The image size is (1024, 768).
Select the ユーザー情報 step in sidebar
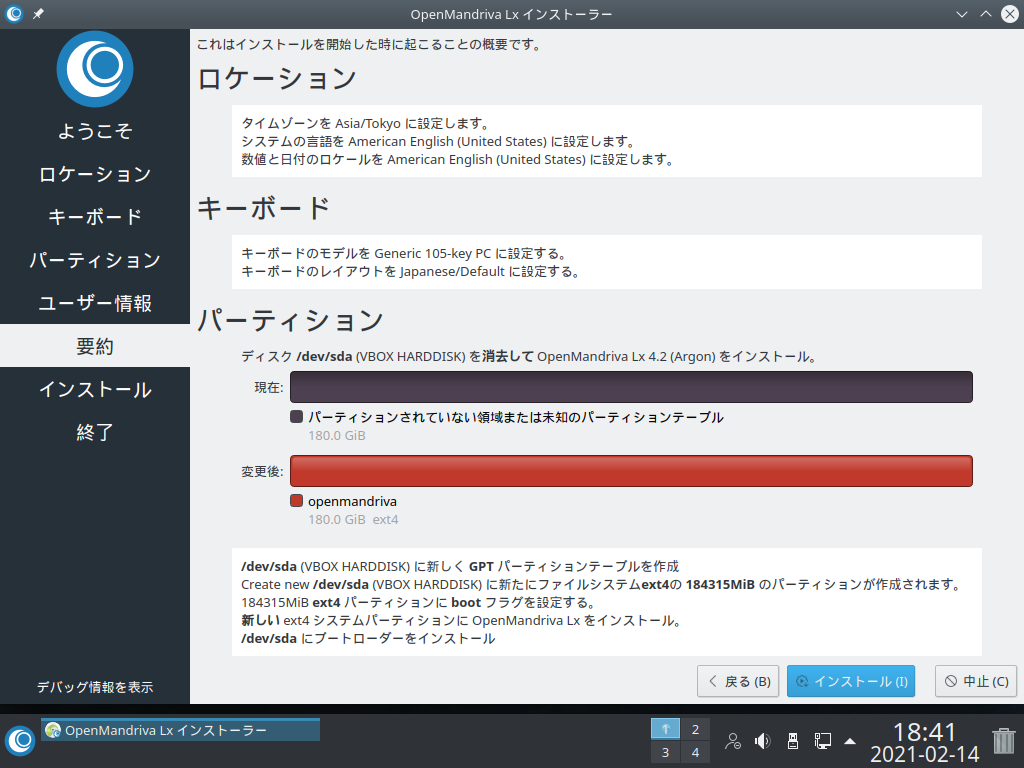[x=95, y=303]
